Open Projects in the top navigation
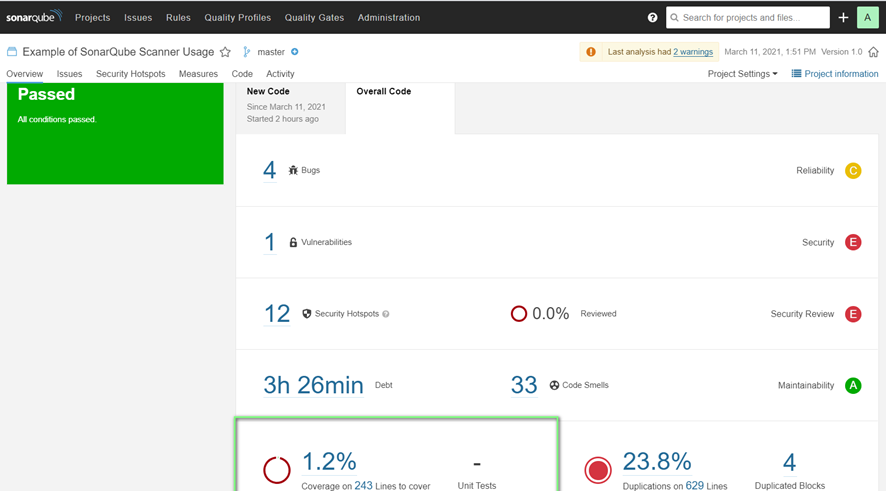This screenshot has height=491, width=886. [93, 18]
